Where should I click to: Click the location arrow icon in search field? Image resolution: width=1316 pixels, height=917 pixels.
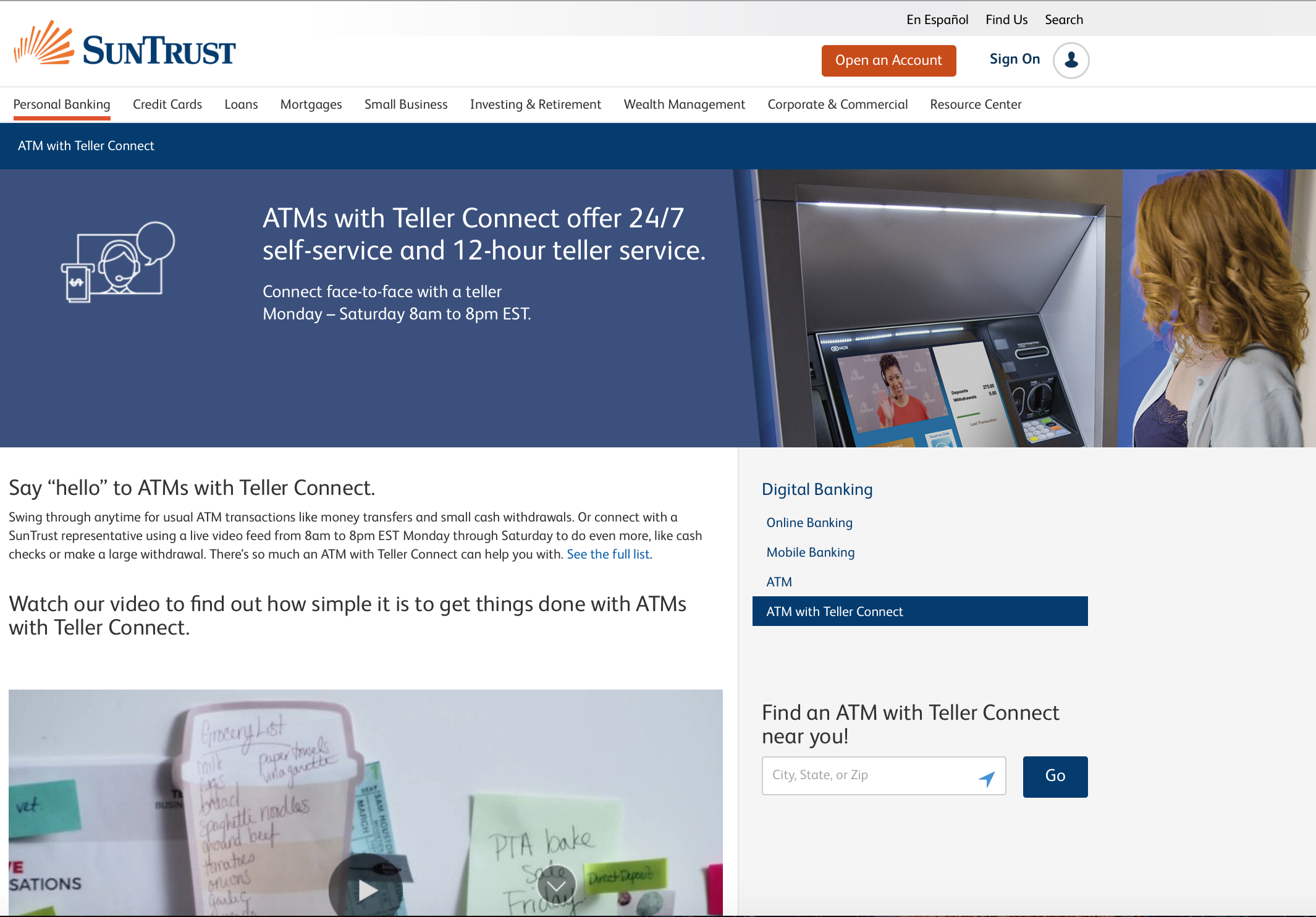987,779
